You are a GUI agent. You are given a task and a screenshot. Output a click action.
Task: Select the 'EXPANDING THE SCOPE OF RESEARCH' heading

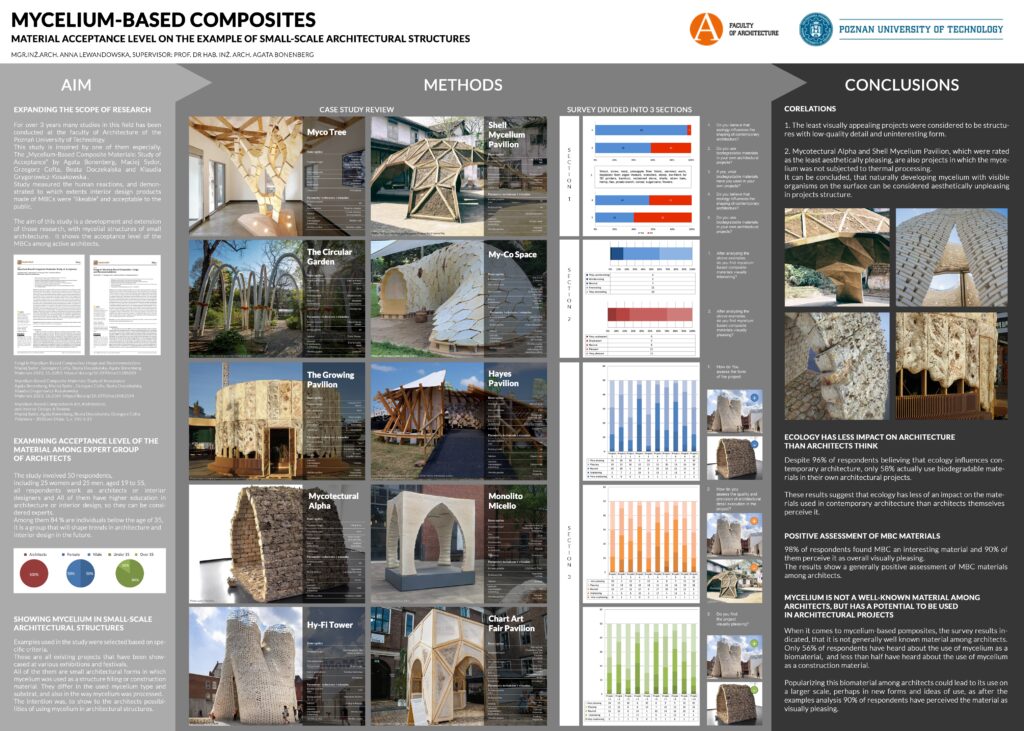pos(82,110)
